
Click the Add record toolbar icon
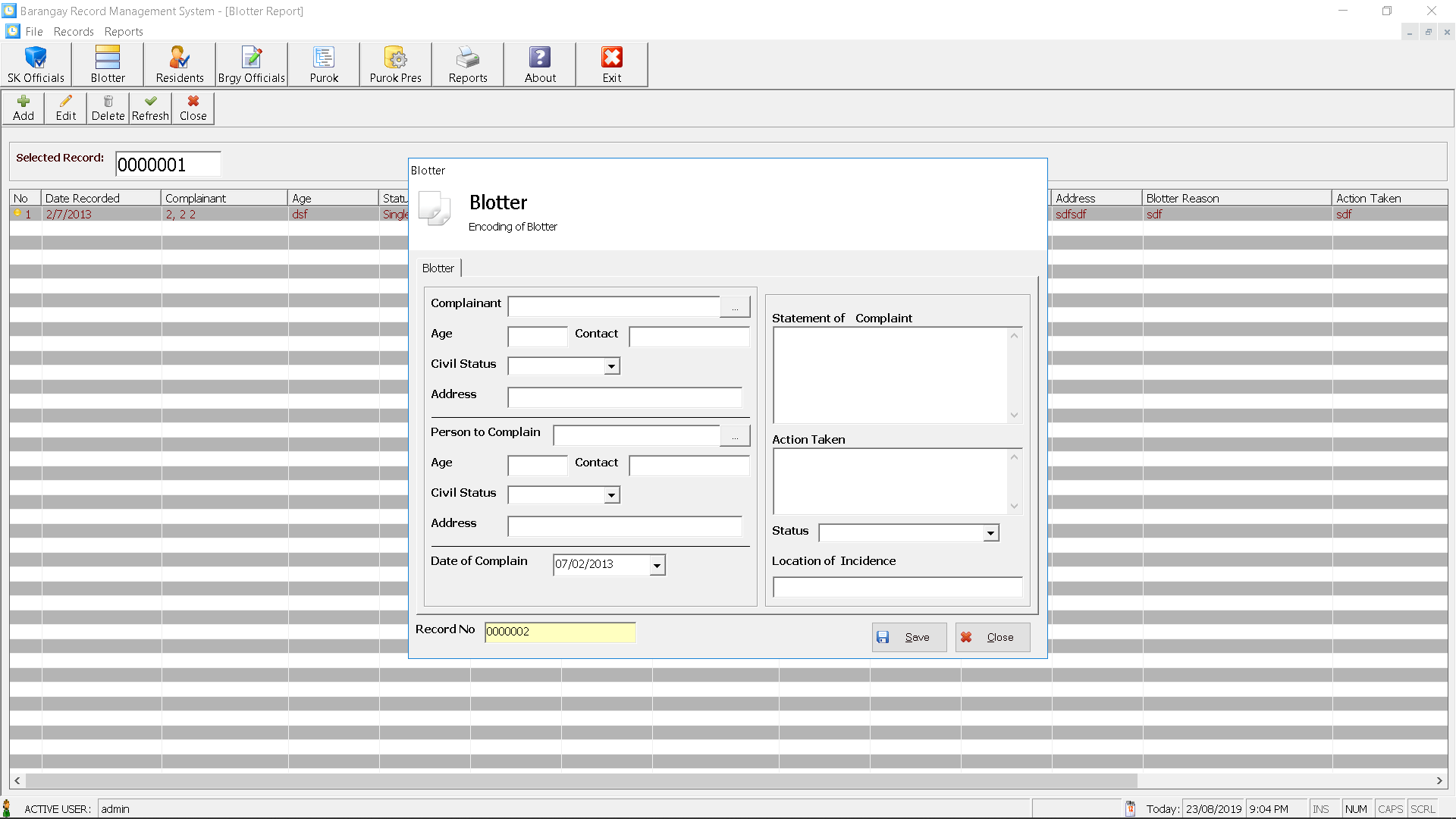[23, 107]
